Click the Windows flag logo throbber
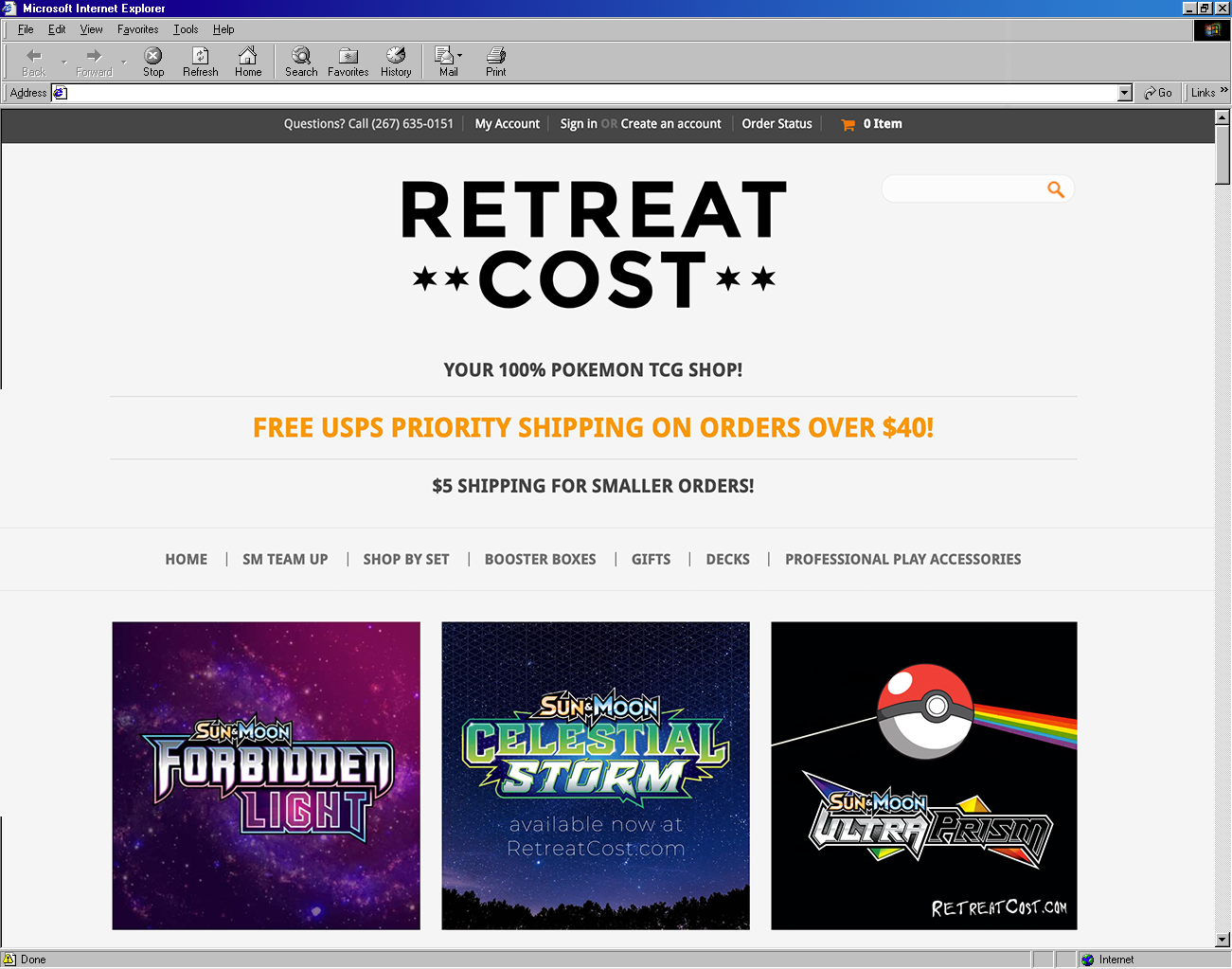Screen dimensions: 1232x969 point(1212,29)
